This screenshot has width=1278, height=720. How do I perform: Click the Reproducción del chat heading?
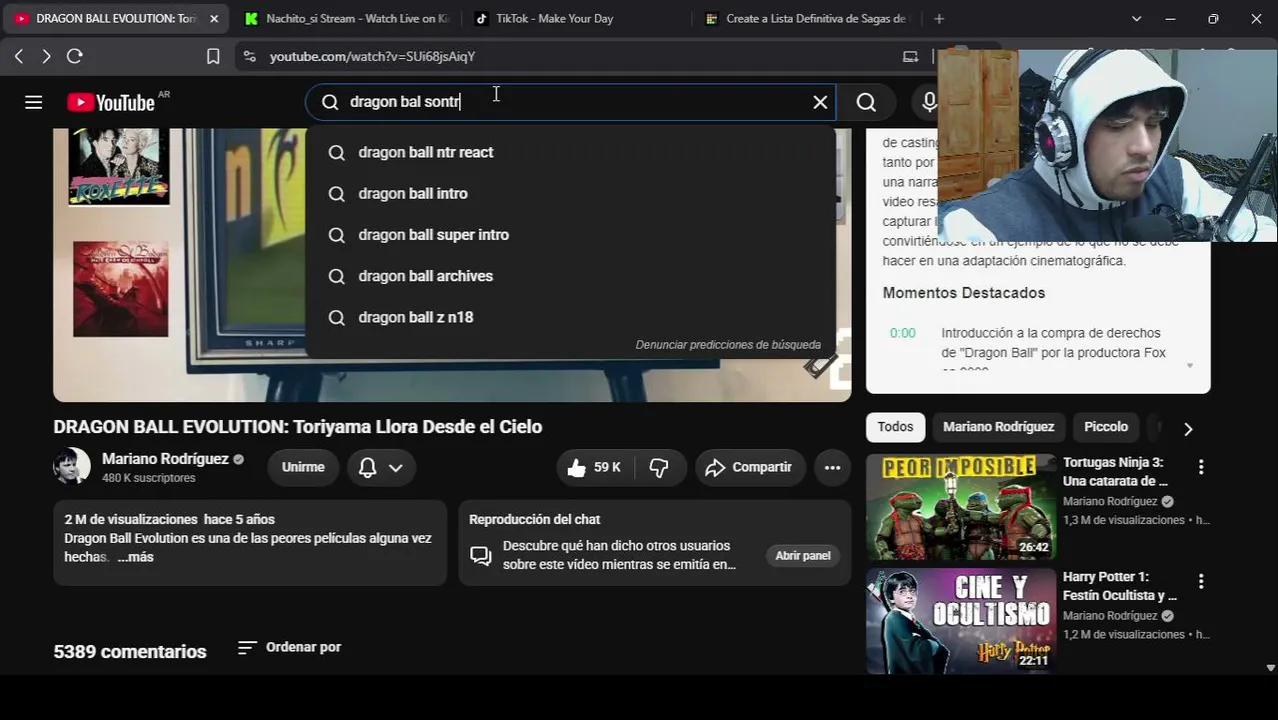(534, 519)
